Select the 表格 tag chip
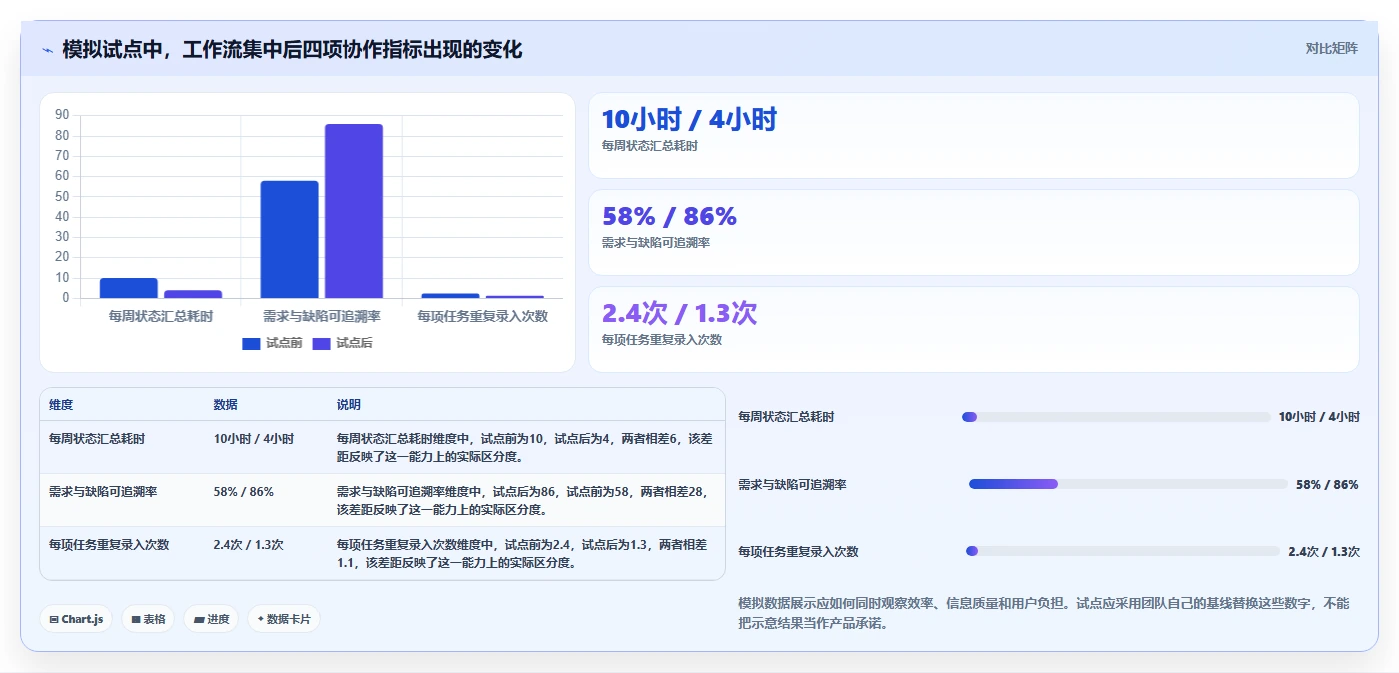This screenshot has height=673, width=1399. (148, 619)
